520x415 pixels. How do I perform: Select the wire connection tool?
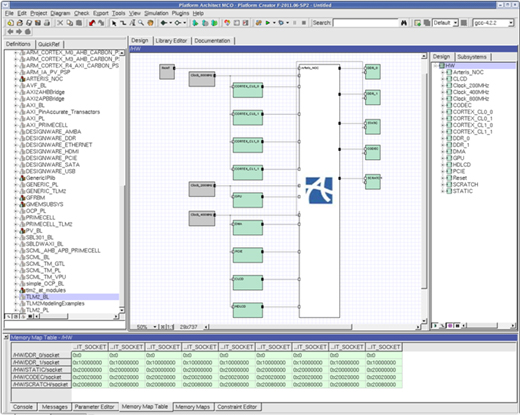[123, 23]
